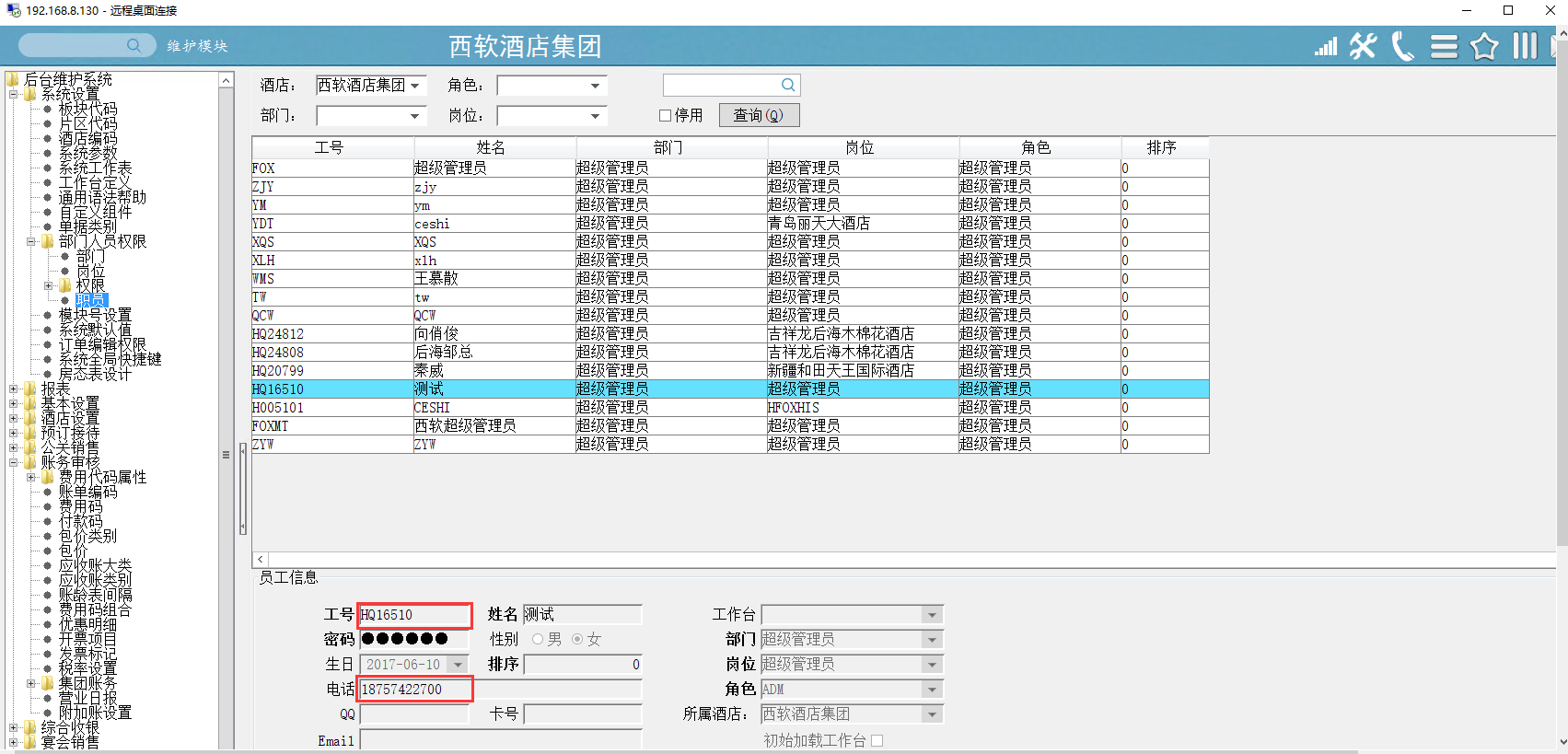Image resolution: width=1568 pixels, height=754 pixels.
Task: Click the tree panel scroll-up arrow
Action: [x=226, y=80]
